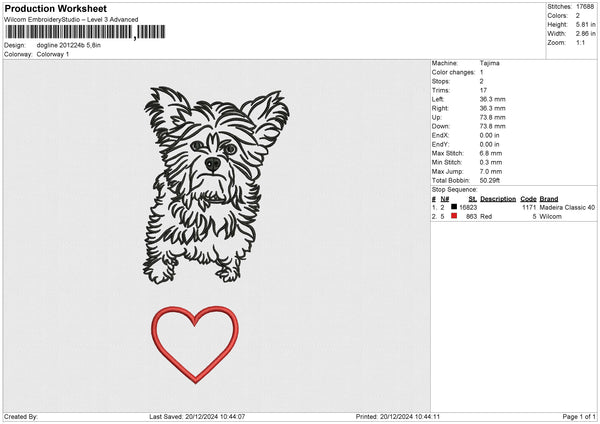Click 'Madeira Classic 40' brand entry

(567, 207)
